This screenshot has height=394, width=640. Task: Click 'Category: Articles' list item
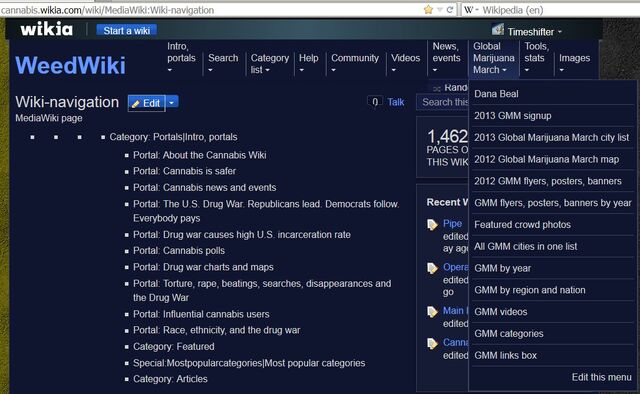click(170, 379)
